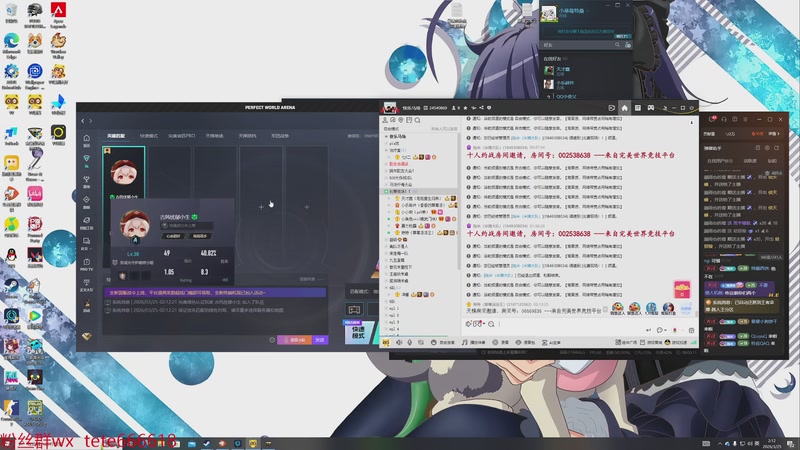The height and width of the screenshot is (450, 800).
Task: Select the first matchmaking tab in Perfect World Arena
Action: [116, 136]
